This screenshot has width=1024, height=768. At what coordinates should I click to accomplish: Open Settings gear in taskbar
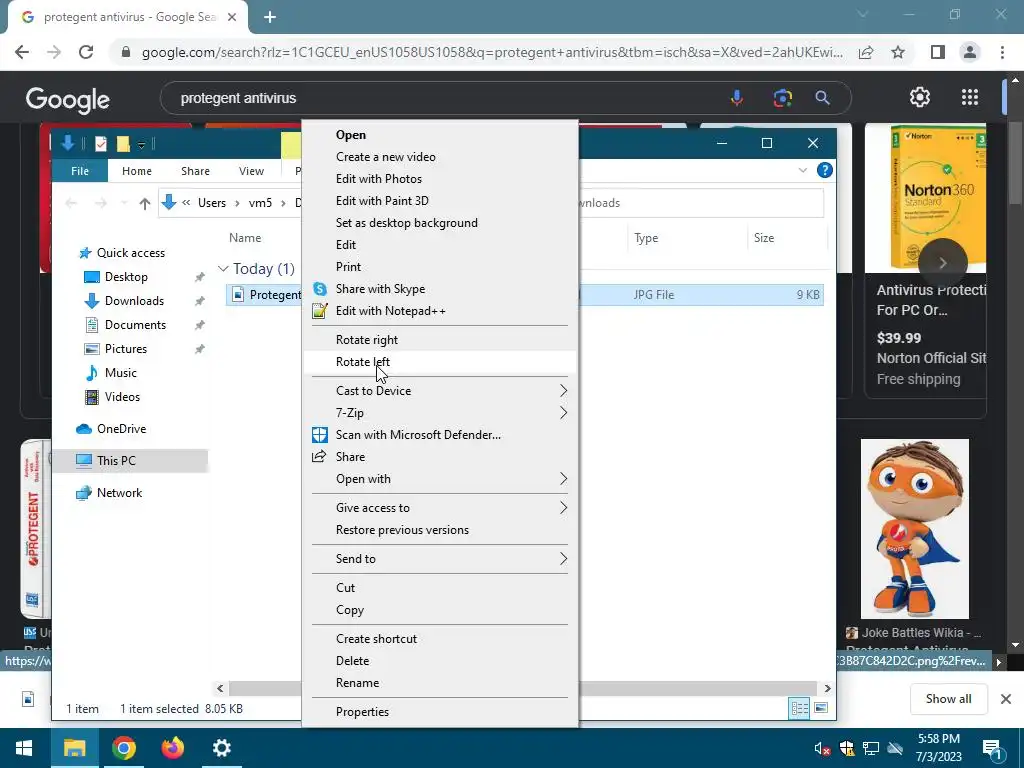pos(222,748)
